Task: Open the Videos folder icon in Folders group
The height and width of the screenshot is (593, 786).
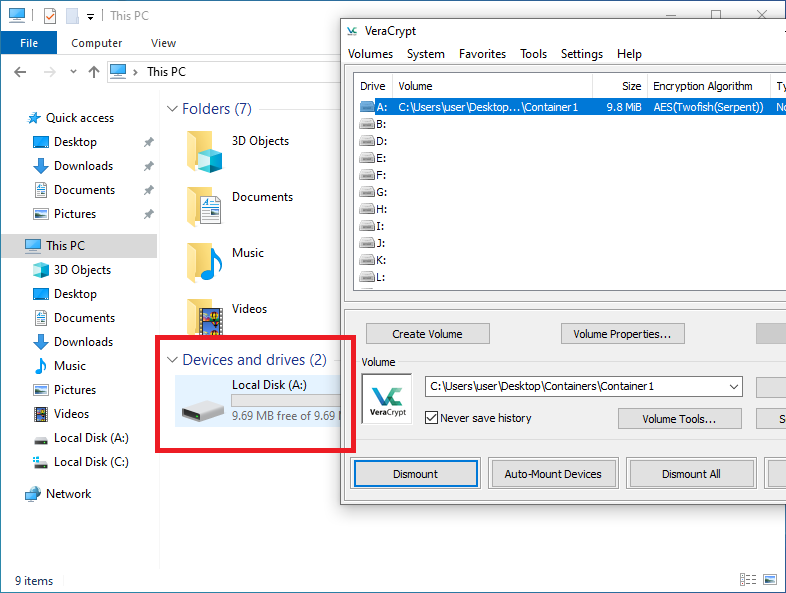Action: pyautogui.click(x=204, y=317)
